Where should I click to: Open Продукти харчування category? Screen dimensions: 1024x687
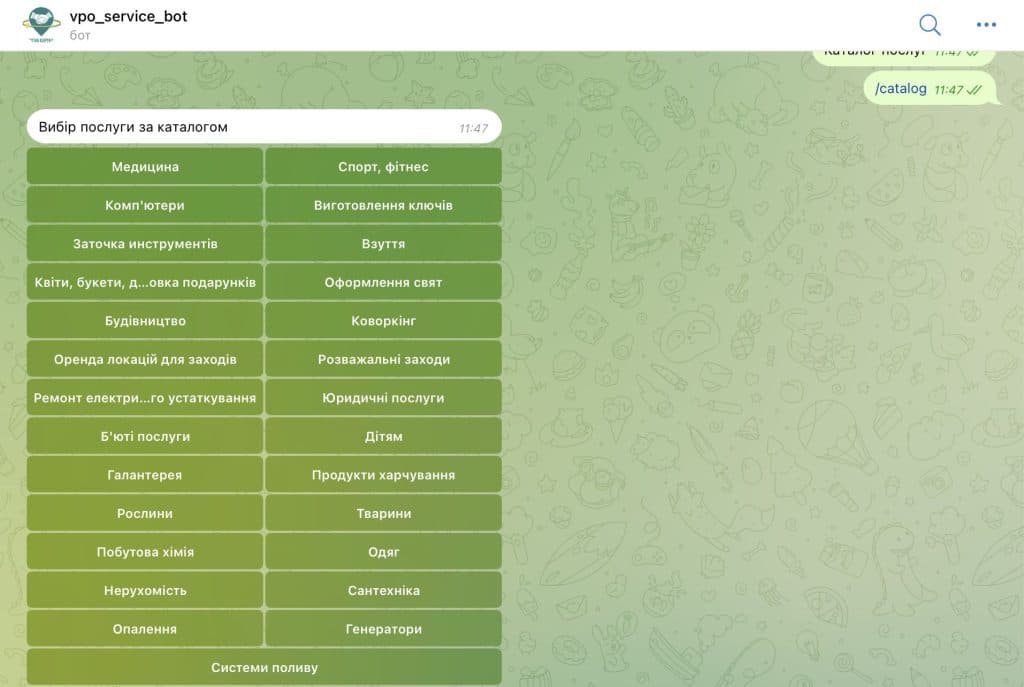[x=383, y=475]
